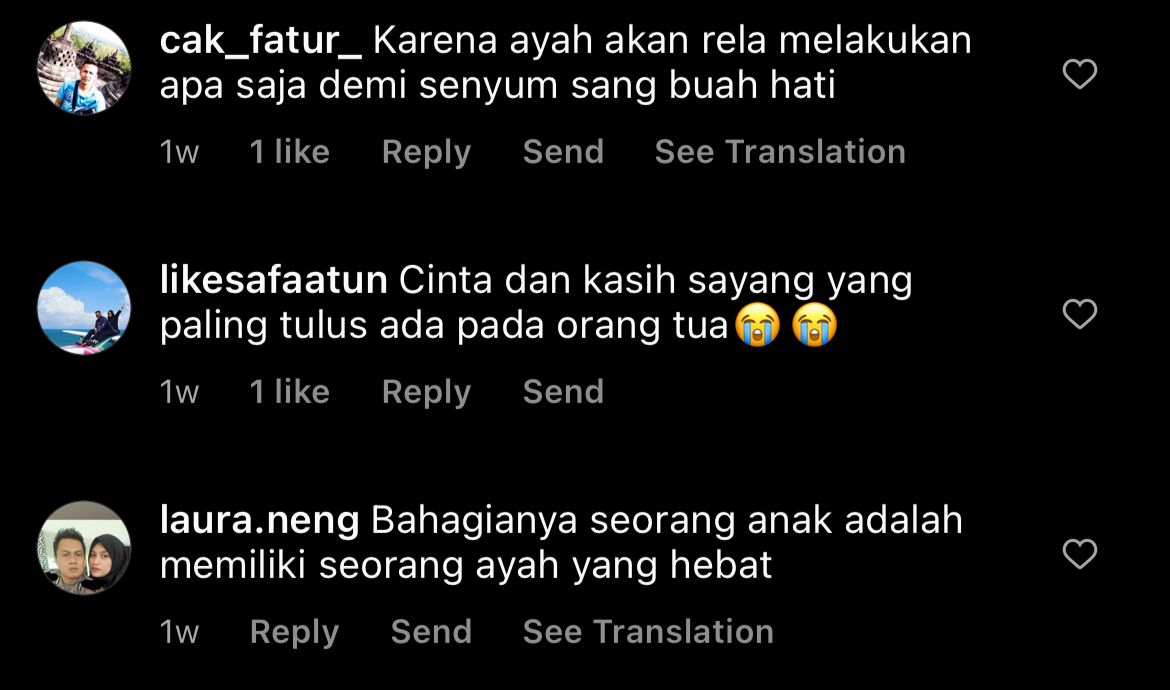The height and width of the screenshot is (690, 1170).
Task: Like cak_fatur_'s comment with the heart icon
Action: click(x=1080, y=74)
